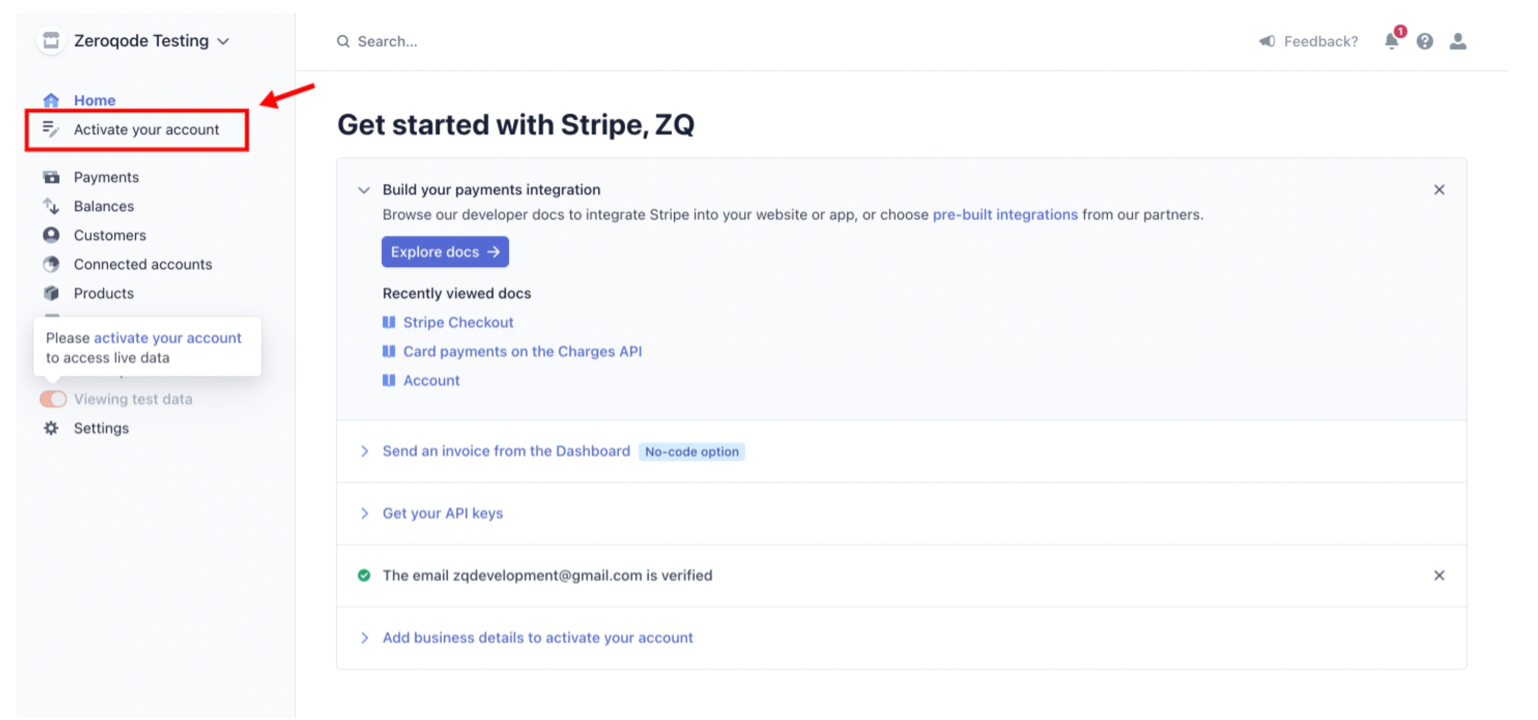
Task: Select the Home icon in the sidebar
Action: tap(51, 100)
